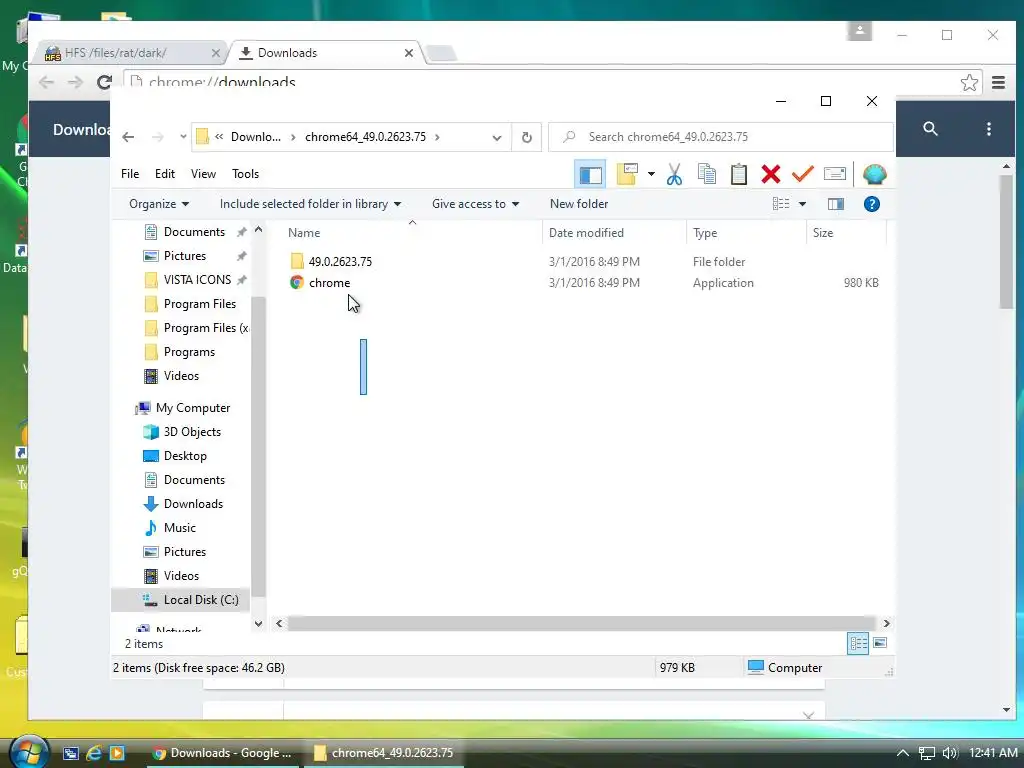Select the 49.0.2623.75 folder
The height and width of the screenshot is (768, 1024).
[340, 262]
